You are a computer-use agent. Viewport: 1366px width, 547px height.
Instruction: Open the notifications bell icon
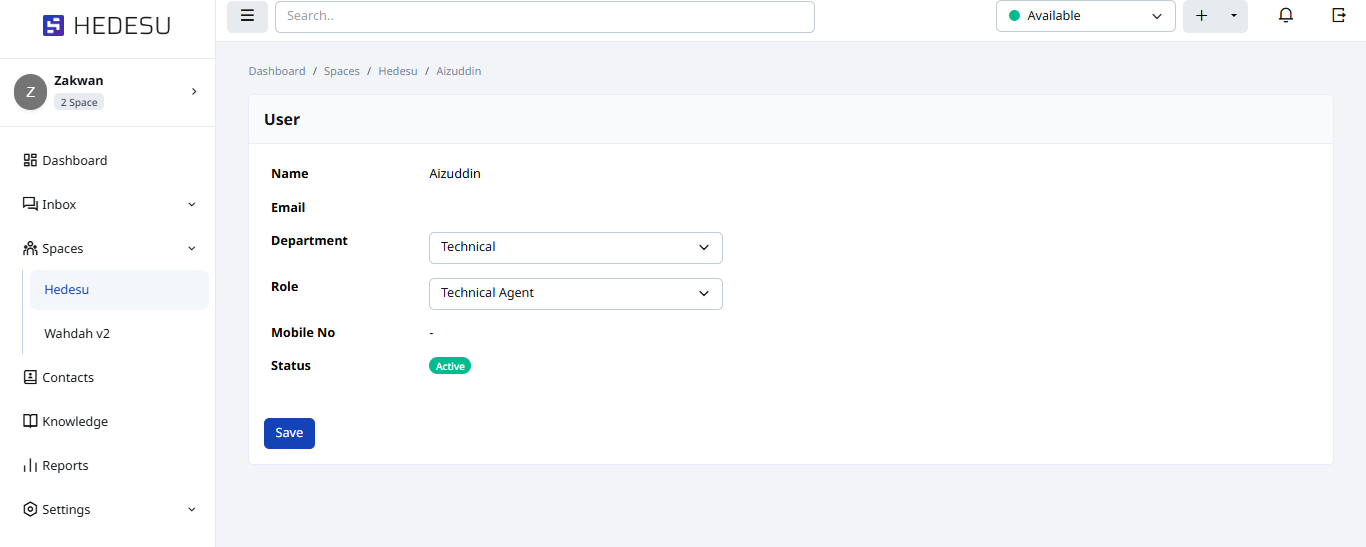pyautogui.click(x=1286, y=16)
